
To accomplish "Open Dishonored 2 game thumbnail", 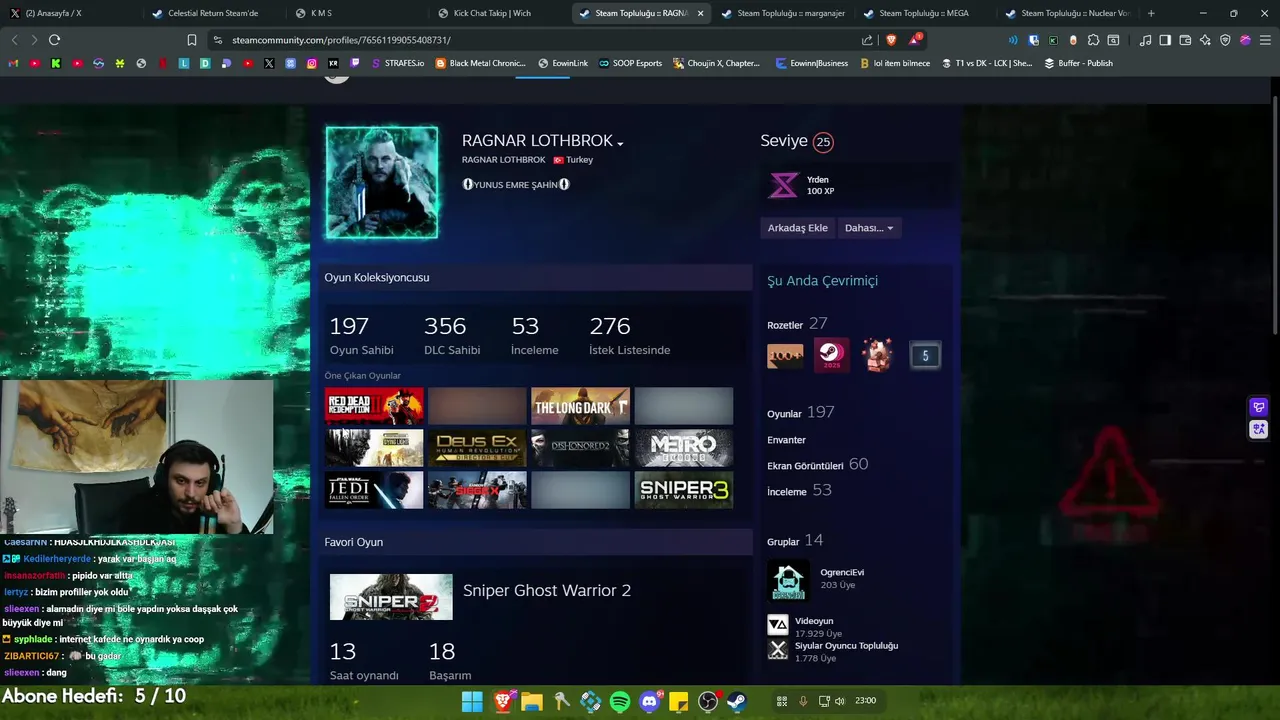I will click(x=580, y=448).
